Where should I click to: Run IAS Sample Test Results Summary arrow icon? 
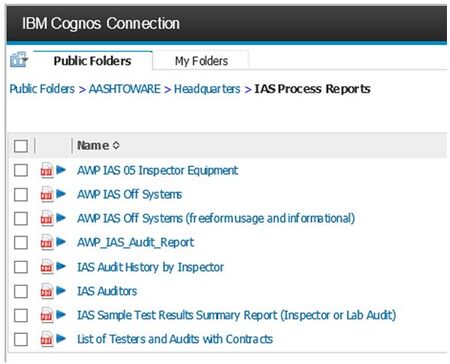(x=61, y=315)
